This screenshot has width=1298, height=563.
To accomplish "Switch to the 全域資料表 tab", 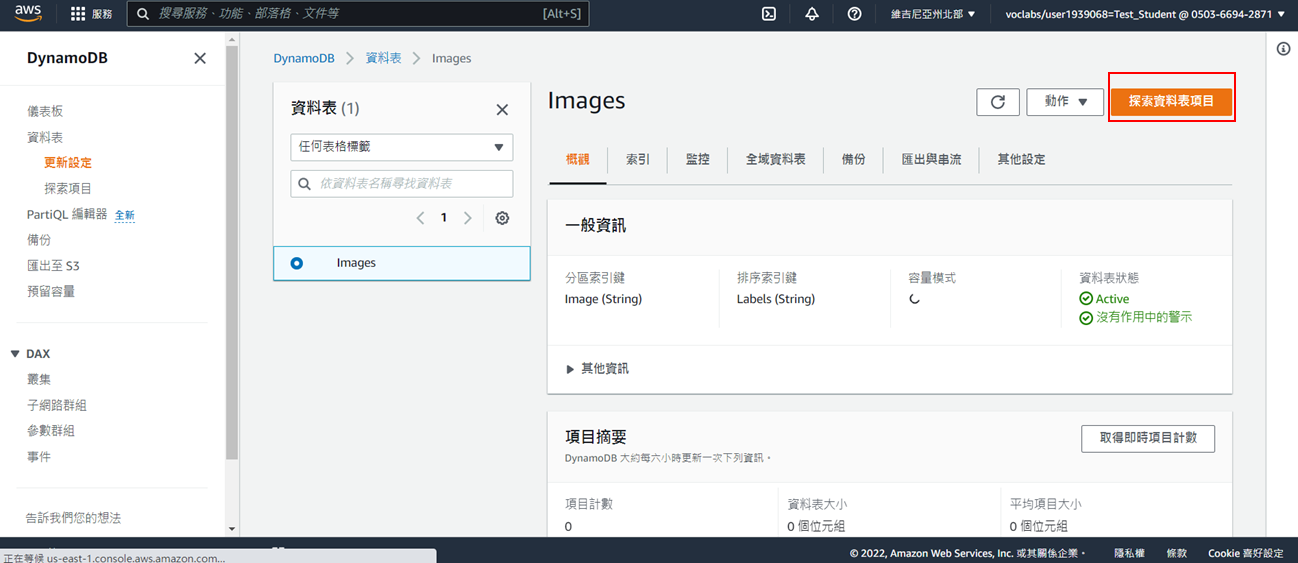I will click(x=776, y=159).
